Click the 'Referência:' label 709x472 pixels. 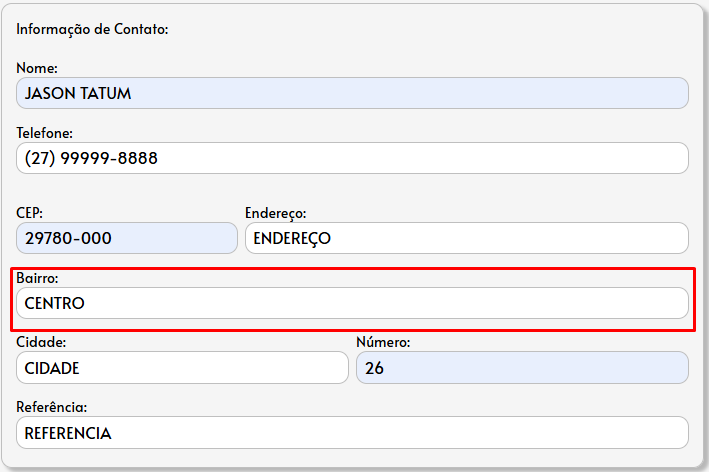[52, 408]
